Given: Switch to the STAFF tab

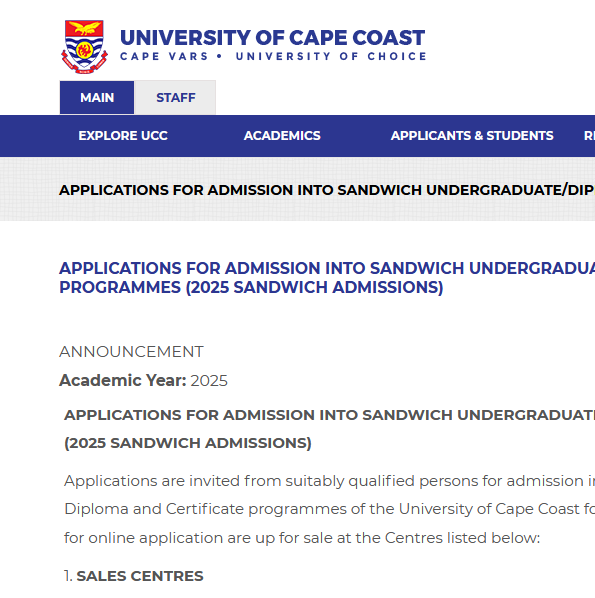Looking at the screenshot, I should tap(175, 98).
